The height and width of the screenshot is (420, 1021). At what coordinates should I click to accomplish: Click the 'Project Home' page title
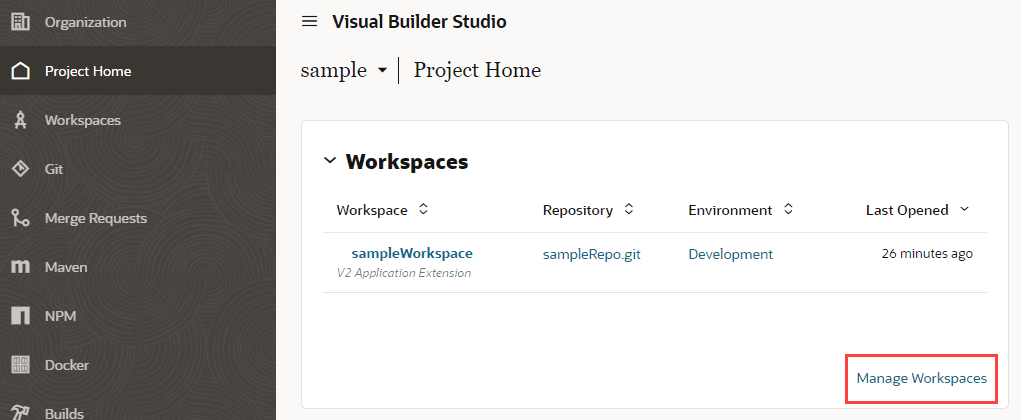(477, 70)
